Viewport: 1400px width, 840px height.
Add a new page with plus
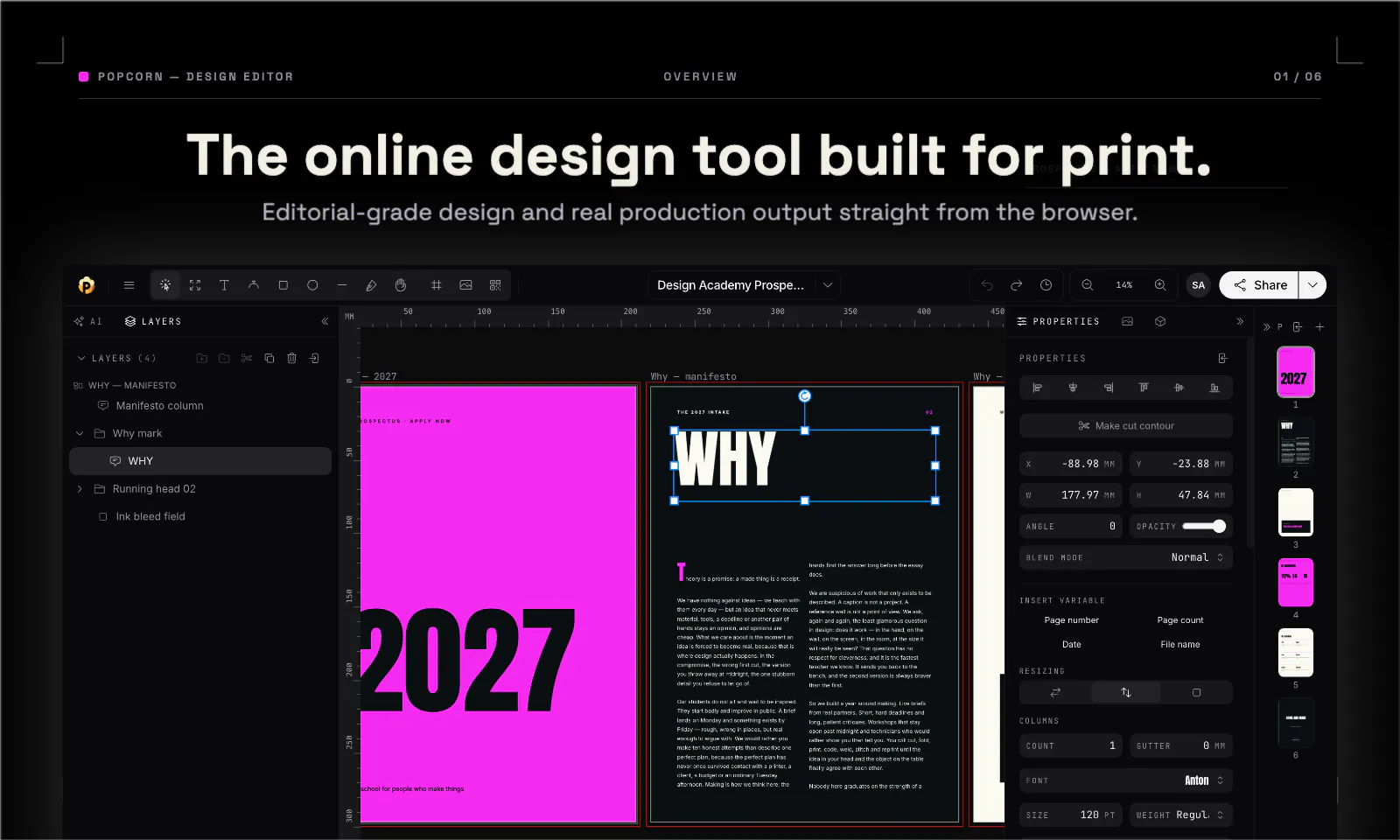1319,327
